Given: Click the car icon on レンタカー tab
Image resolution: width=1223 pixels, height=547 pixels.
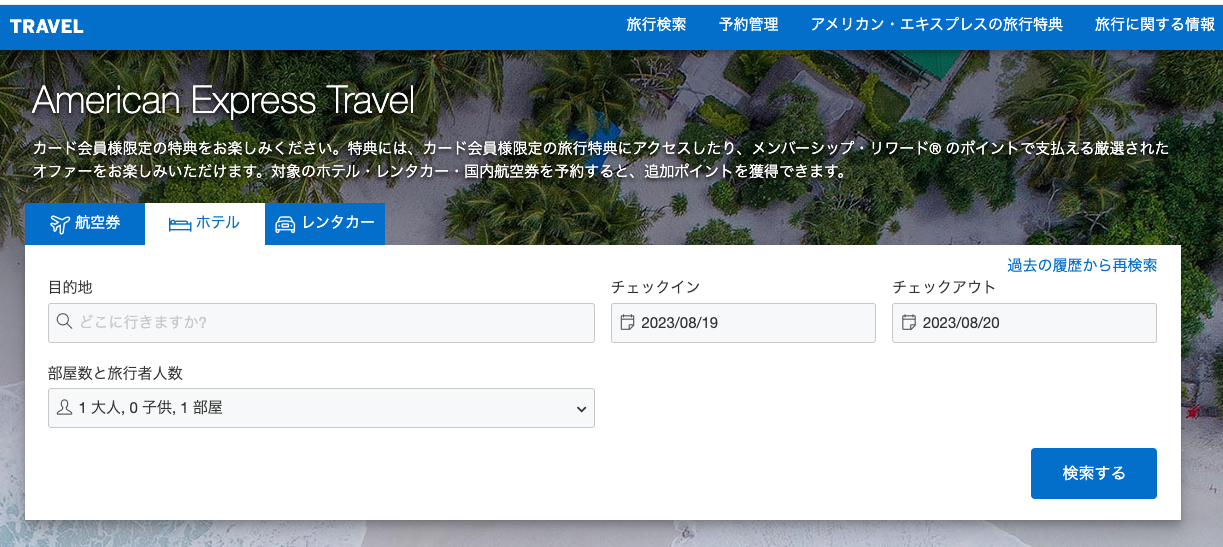Looking at the screenshot, I should coord(285,224).
